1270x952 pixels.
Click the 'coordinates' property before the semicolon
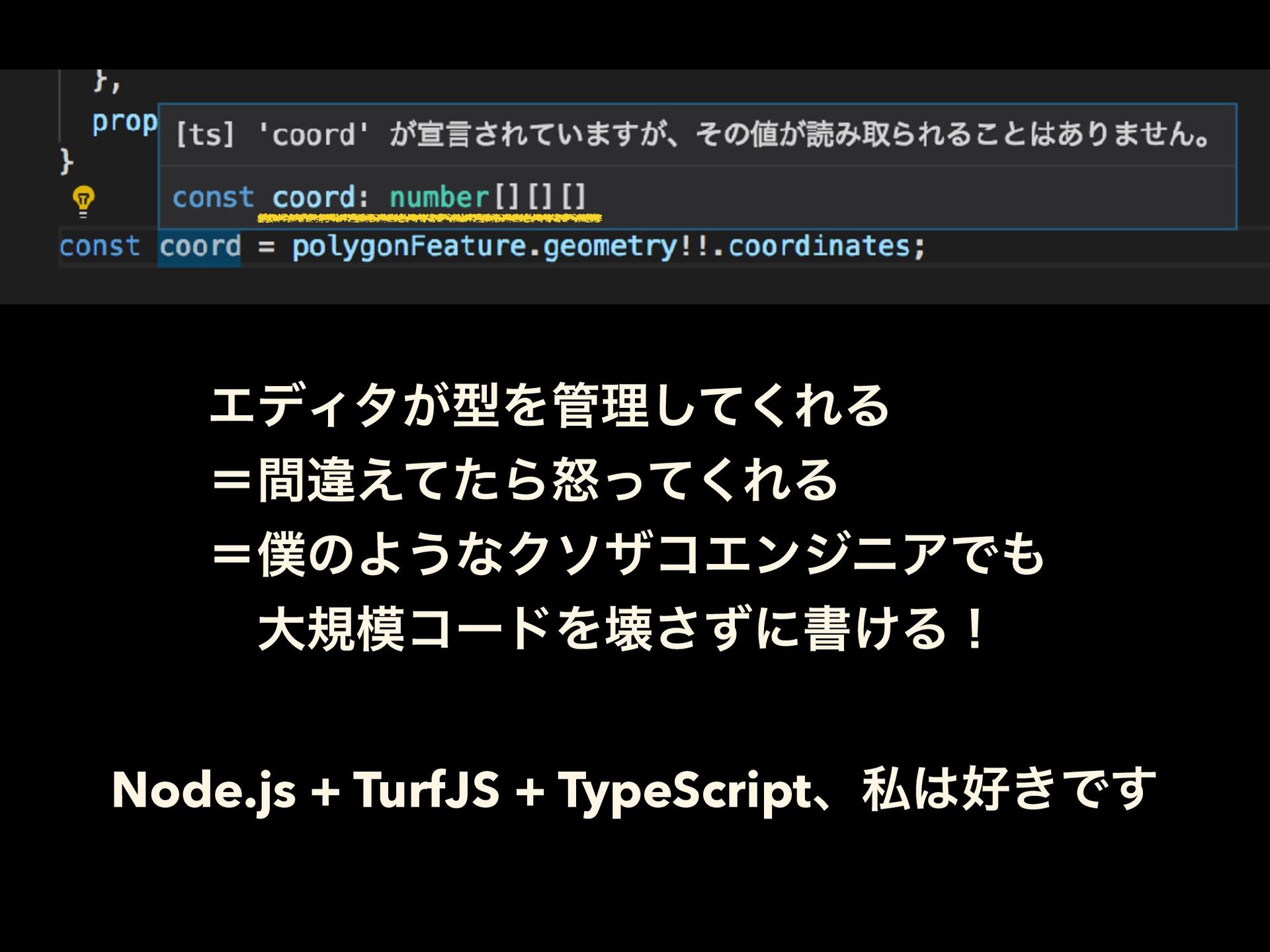819,247
